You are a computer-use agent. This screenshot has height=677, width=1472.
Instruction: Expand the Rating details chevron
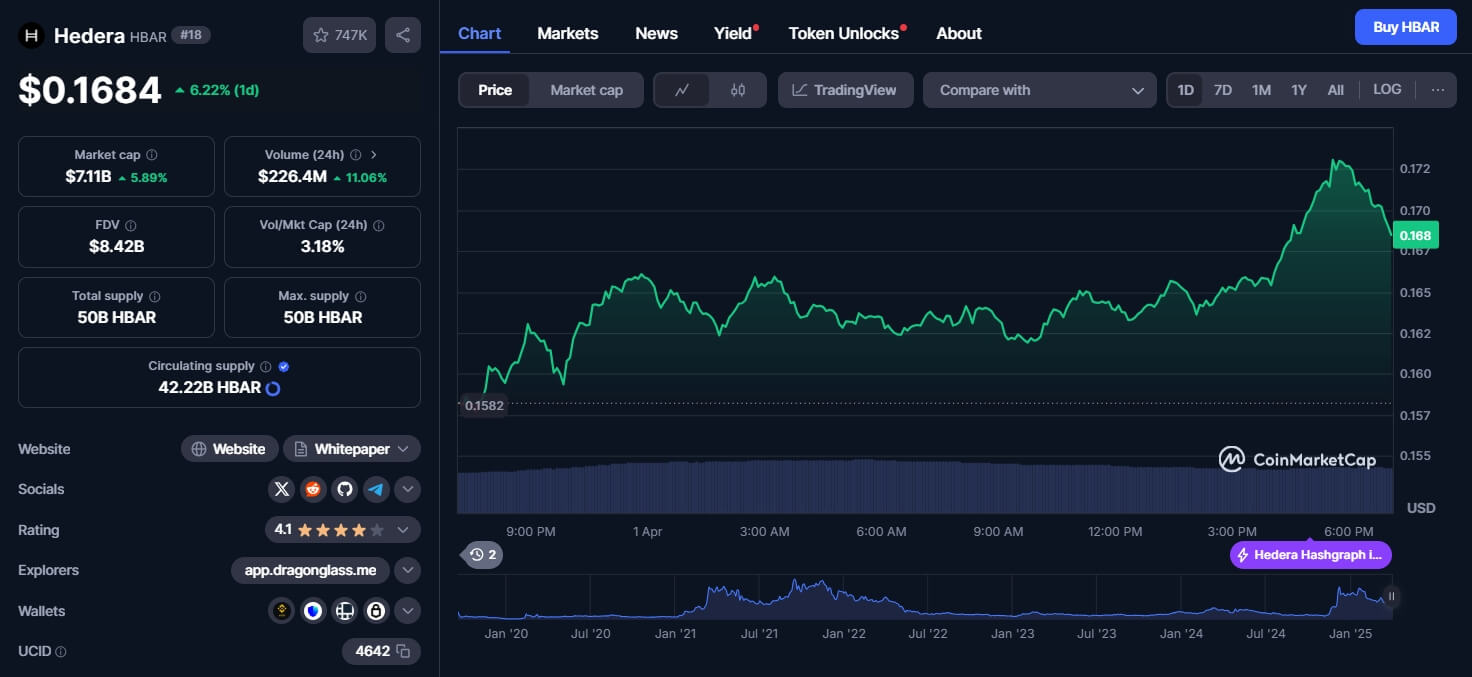click(403, 530)
